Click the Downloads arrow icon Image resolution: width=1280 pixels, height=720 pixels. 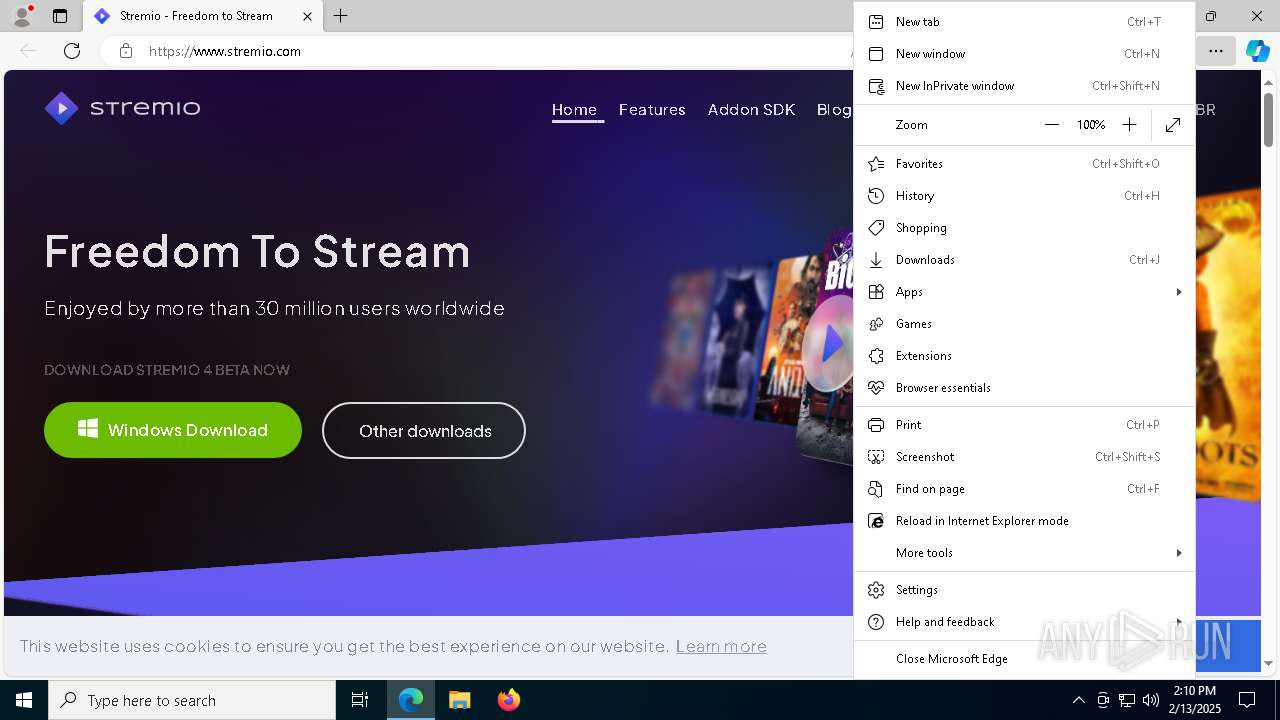point(876,260)
